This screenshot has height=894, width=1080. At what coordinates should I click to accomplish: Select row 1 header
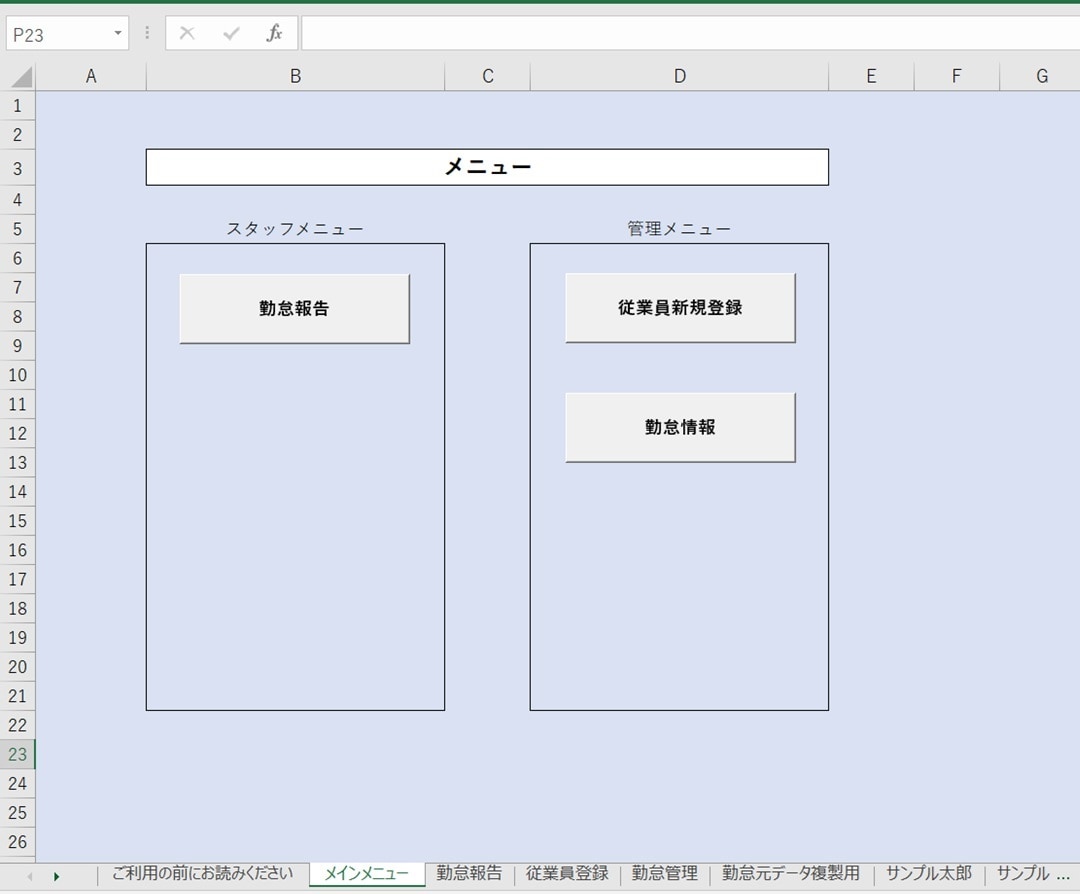coord(17,106)
